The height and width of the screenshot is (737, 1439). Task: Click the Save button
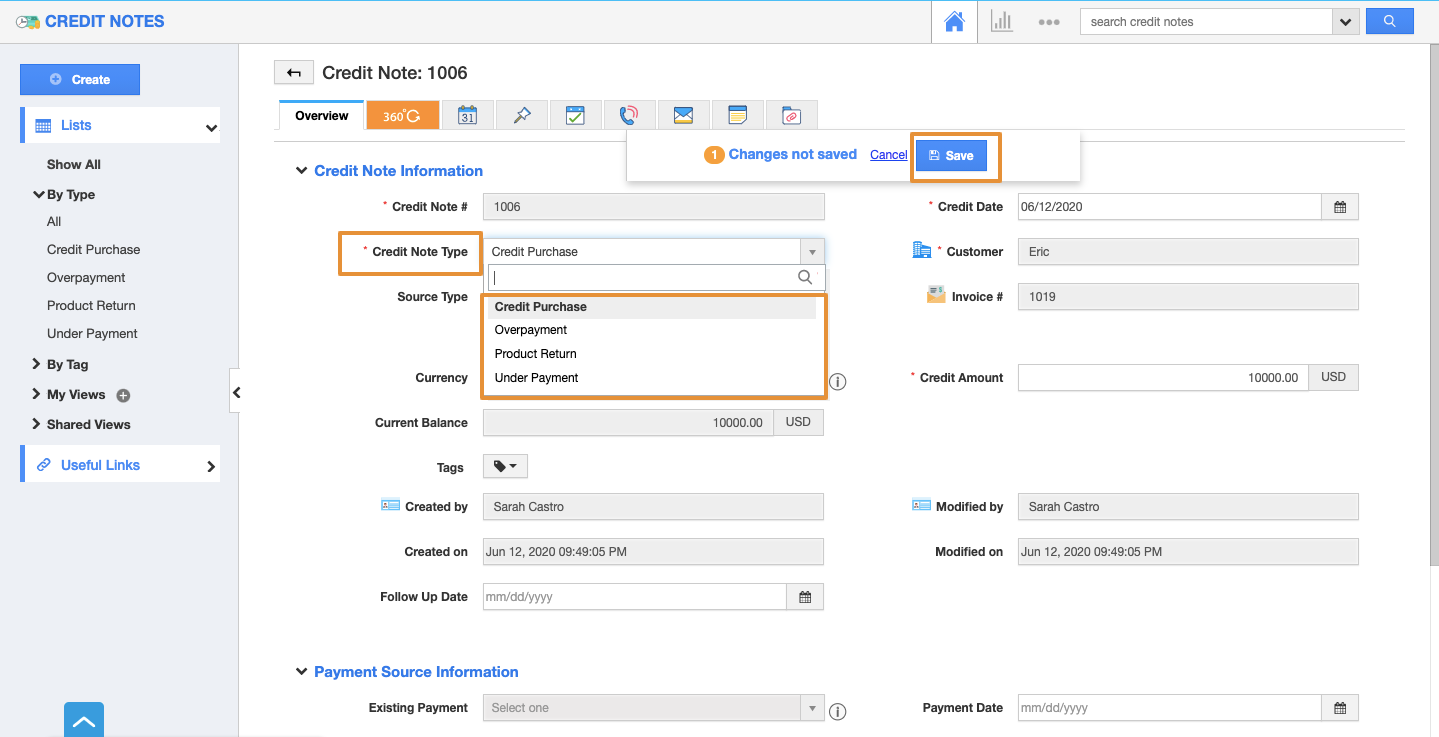pos(951,156)
